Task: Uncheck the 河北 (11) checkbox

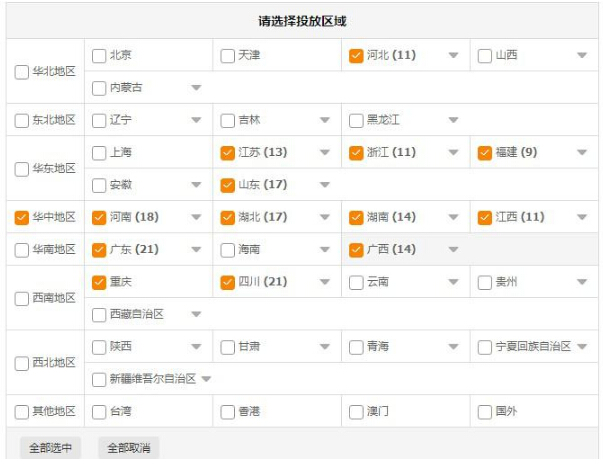Action: pyautogui.click(x=356, y=56)
